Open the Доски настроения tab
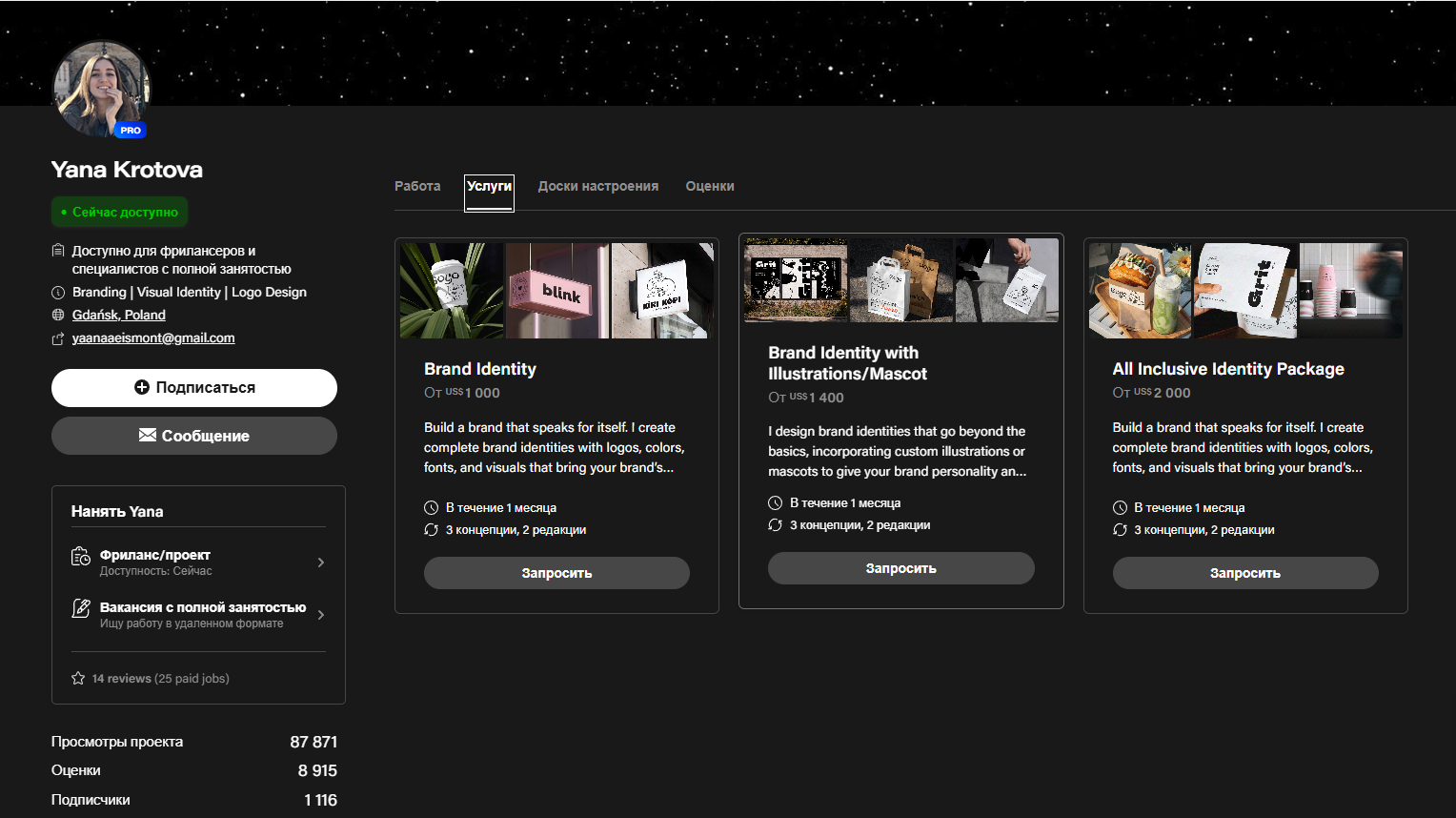 tap(598, 186)
